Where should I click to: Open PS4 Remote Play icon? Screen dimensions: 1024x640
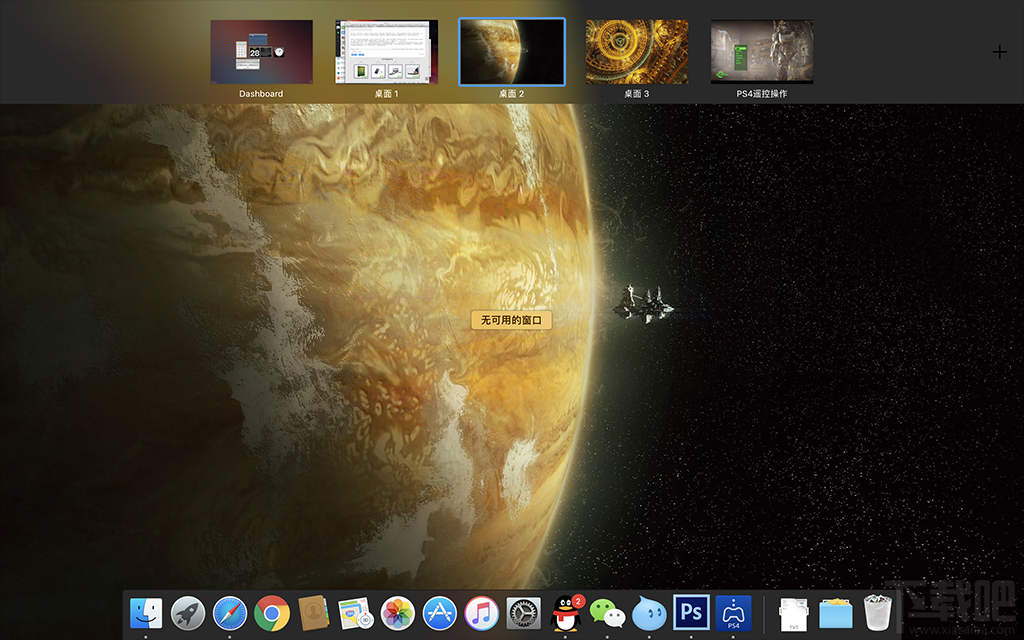tap(733, 611)
